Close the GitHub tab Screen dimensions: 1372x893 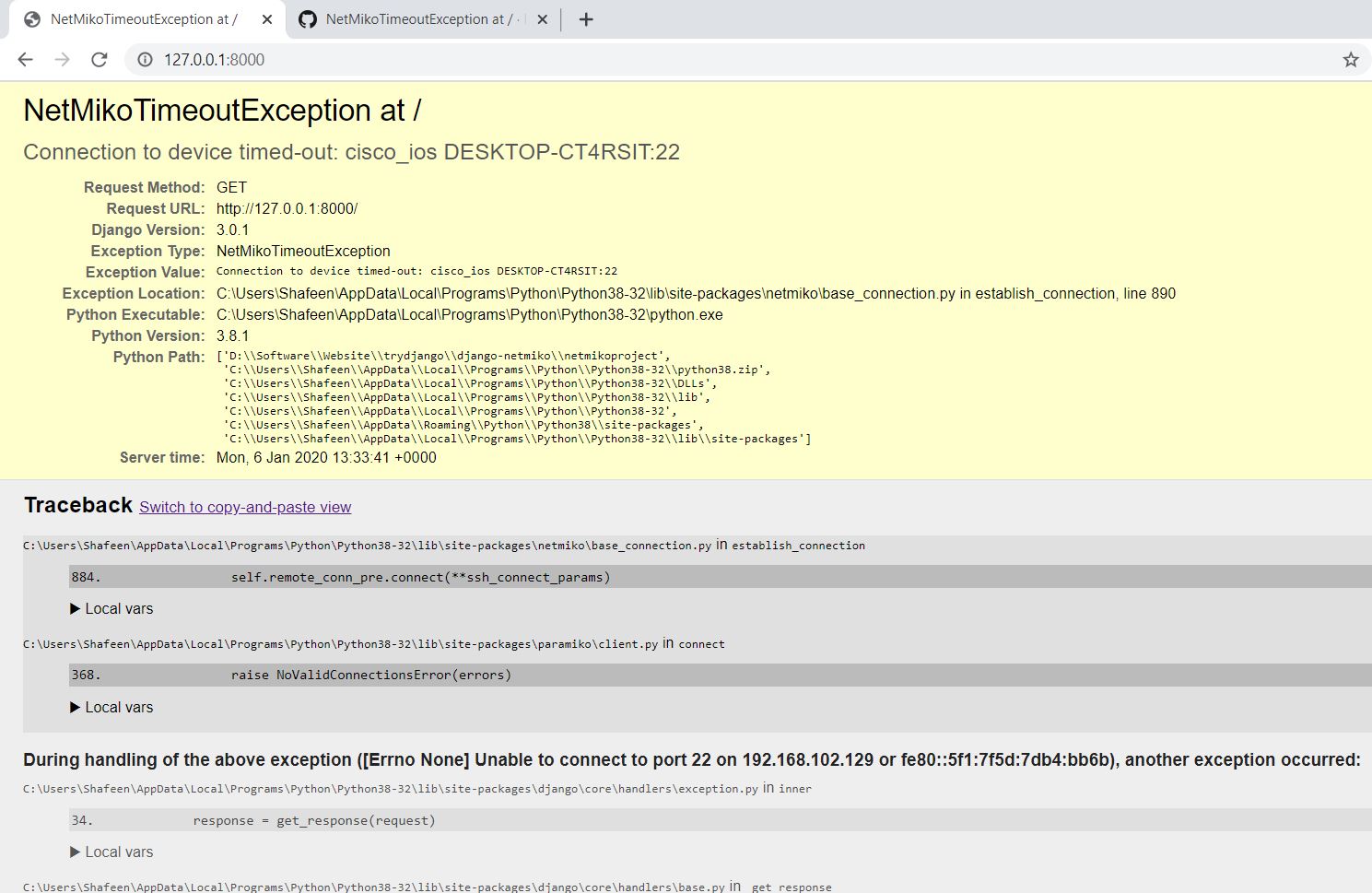(542, 18)
